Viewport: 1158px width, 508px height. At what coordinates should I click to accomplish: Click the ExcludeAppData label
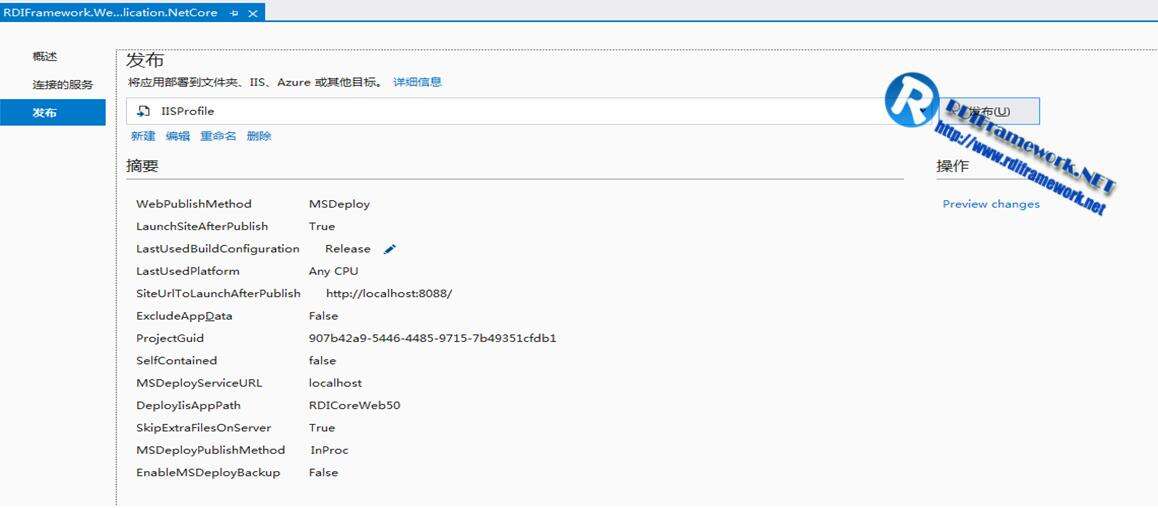pos(184,316)
